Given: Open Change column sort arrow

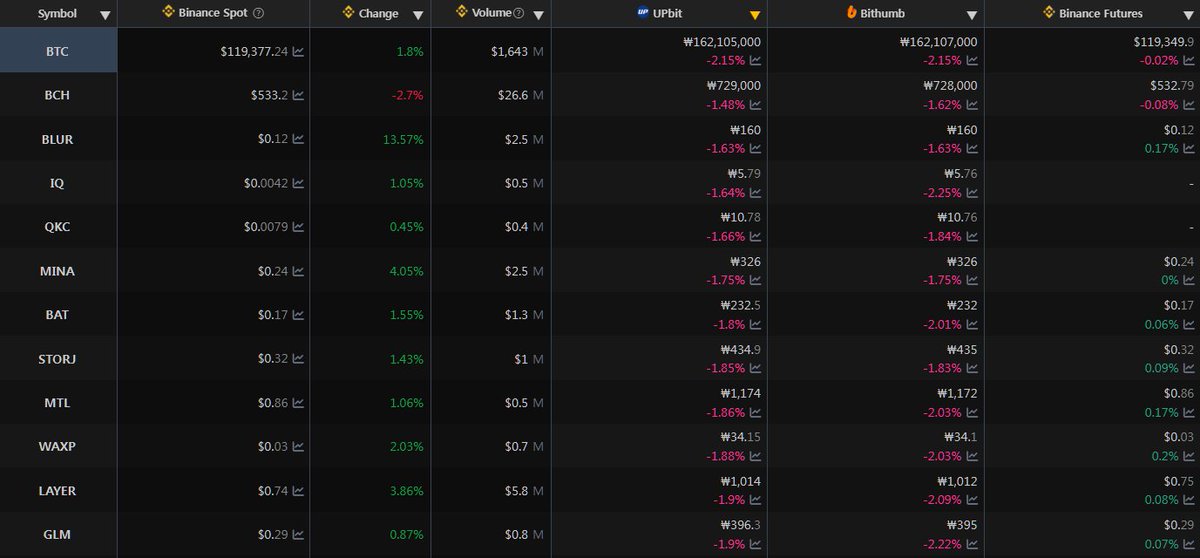Looking at the screenshot, I should [x=418, y=15].
